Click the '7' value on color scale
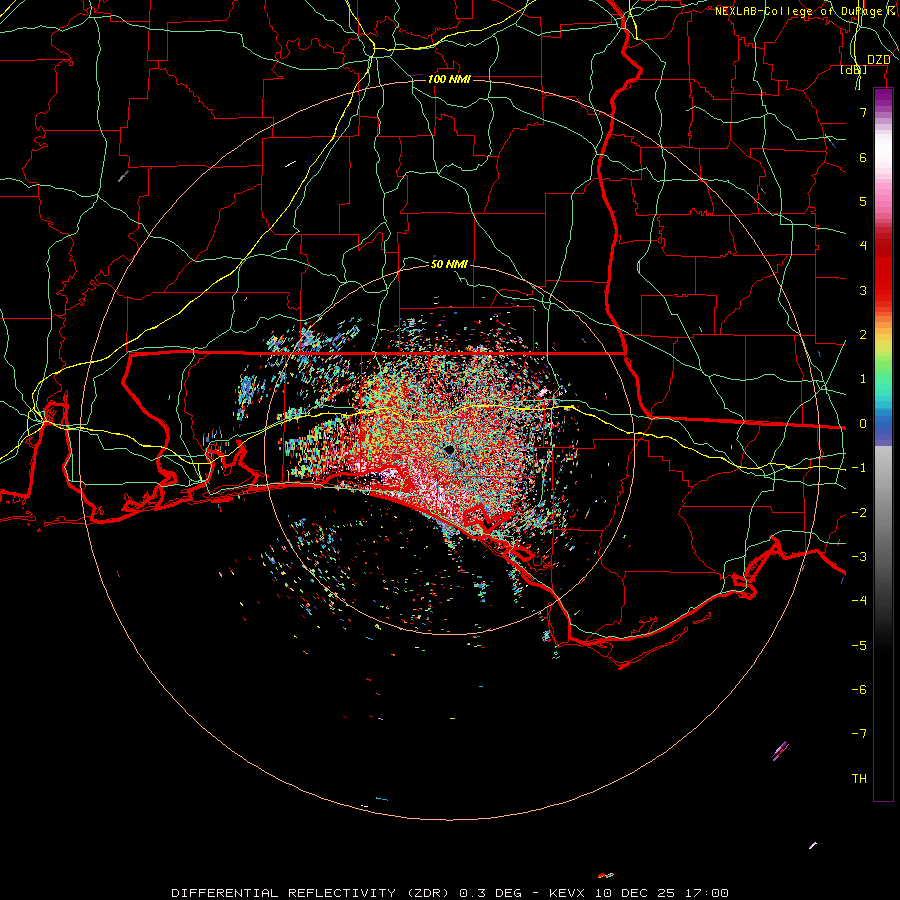 point(863,112)
